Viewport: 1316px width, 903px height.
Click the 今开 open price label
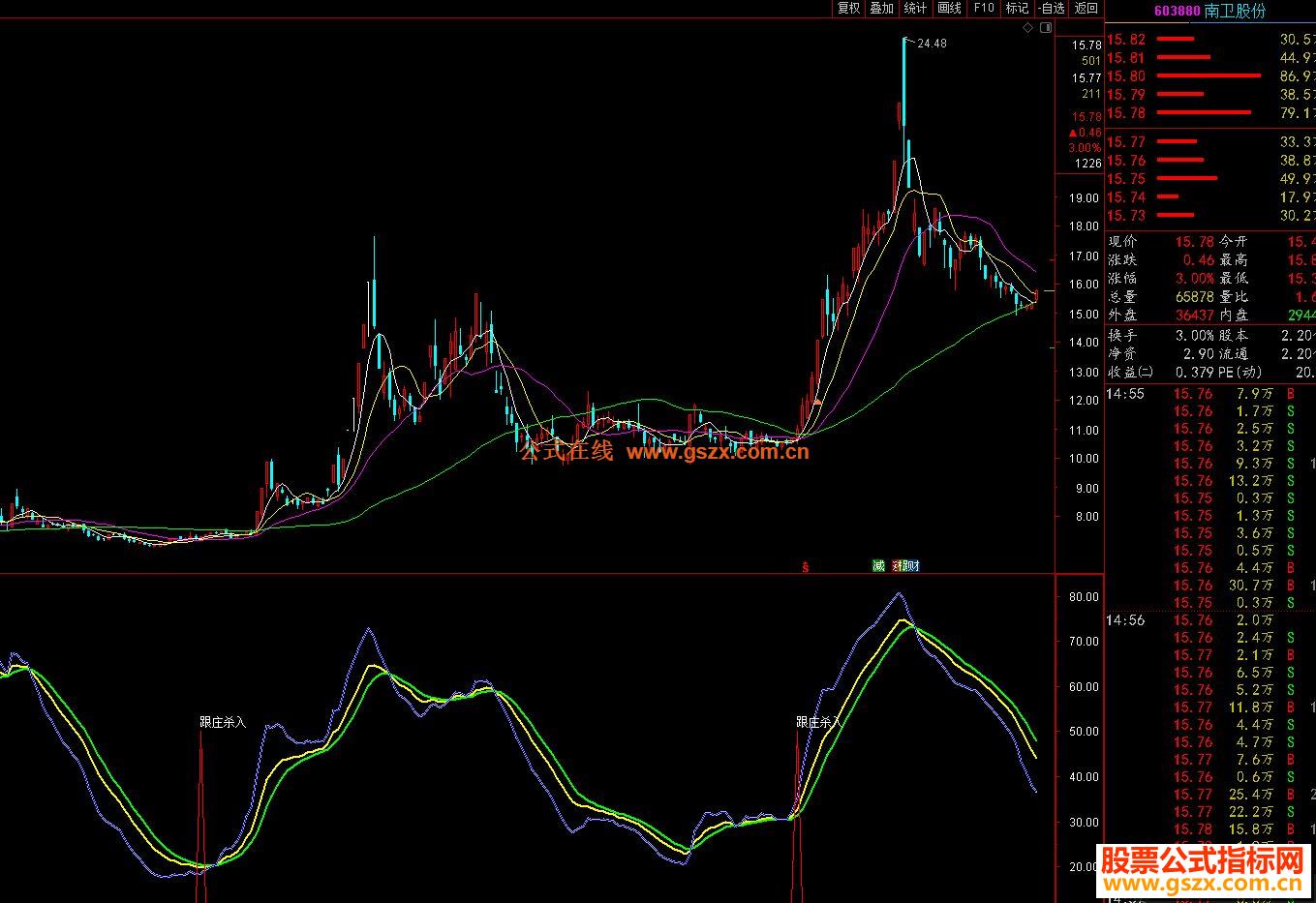[1233, 242]
